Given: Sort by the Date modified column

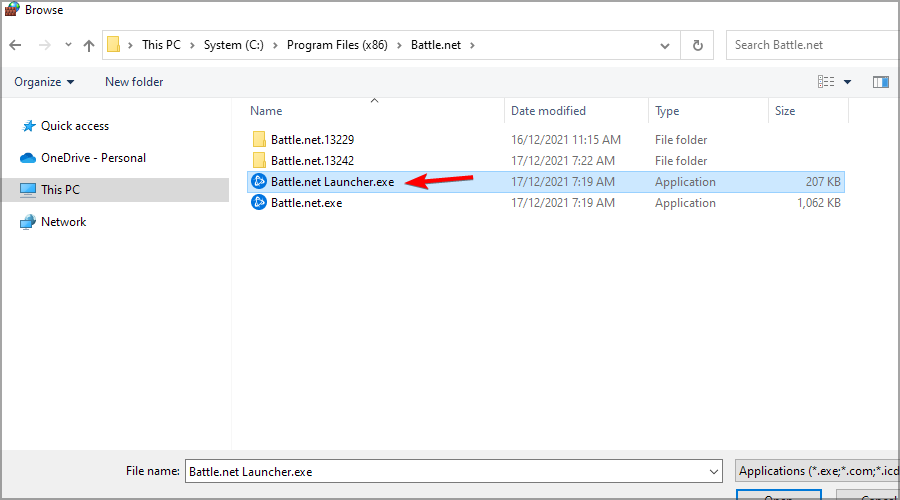Looking at the screenshot, I should [x=548, y=111].
